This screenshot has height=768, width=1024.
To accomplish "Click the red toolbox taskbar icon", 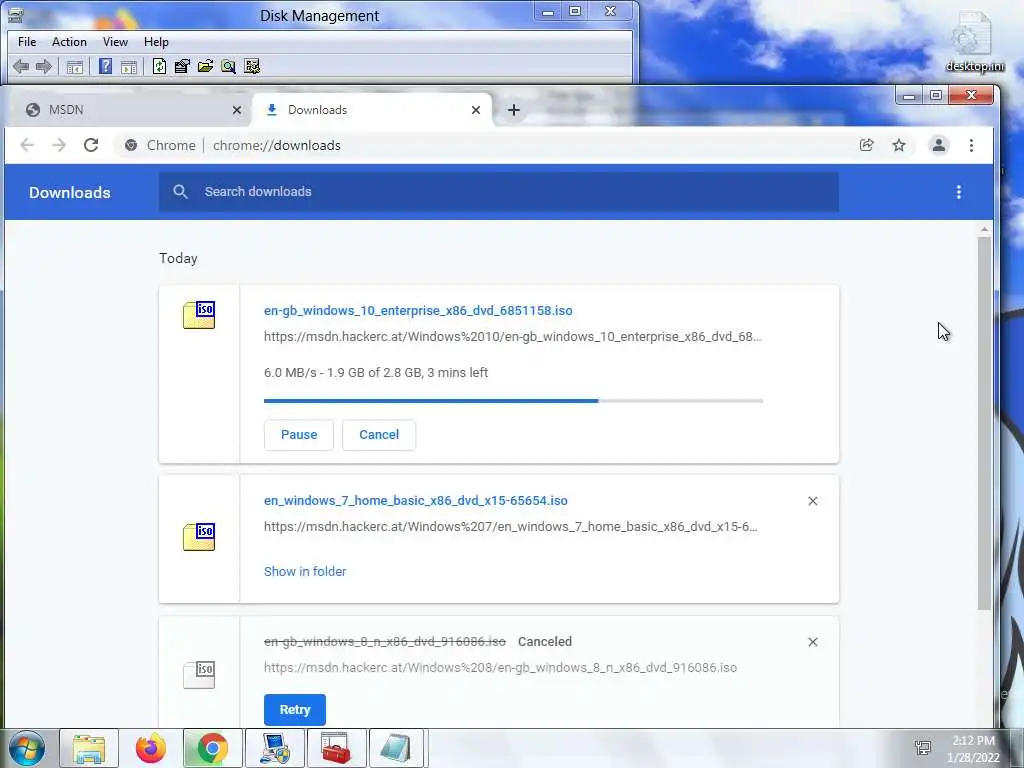I will pos(336,748).
